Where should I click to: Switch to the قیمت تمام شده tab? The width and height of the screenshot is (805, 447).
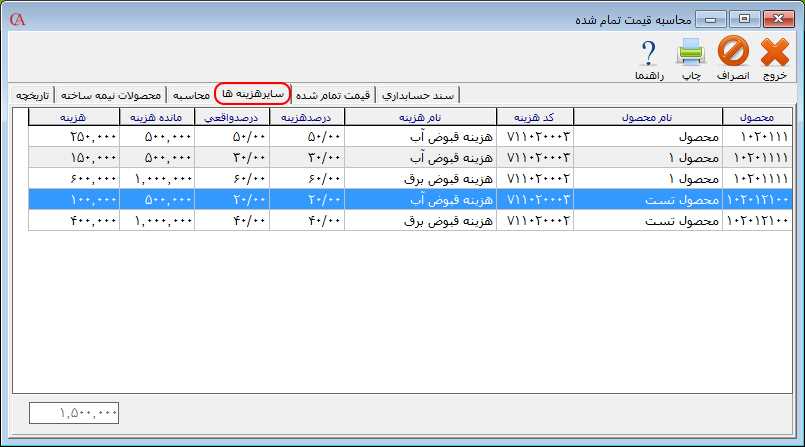(x=333, y=94)
